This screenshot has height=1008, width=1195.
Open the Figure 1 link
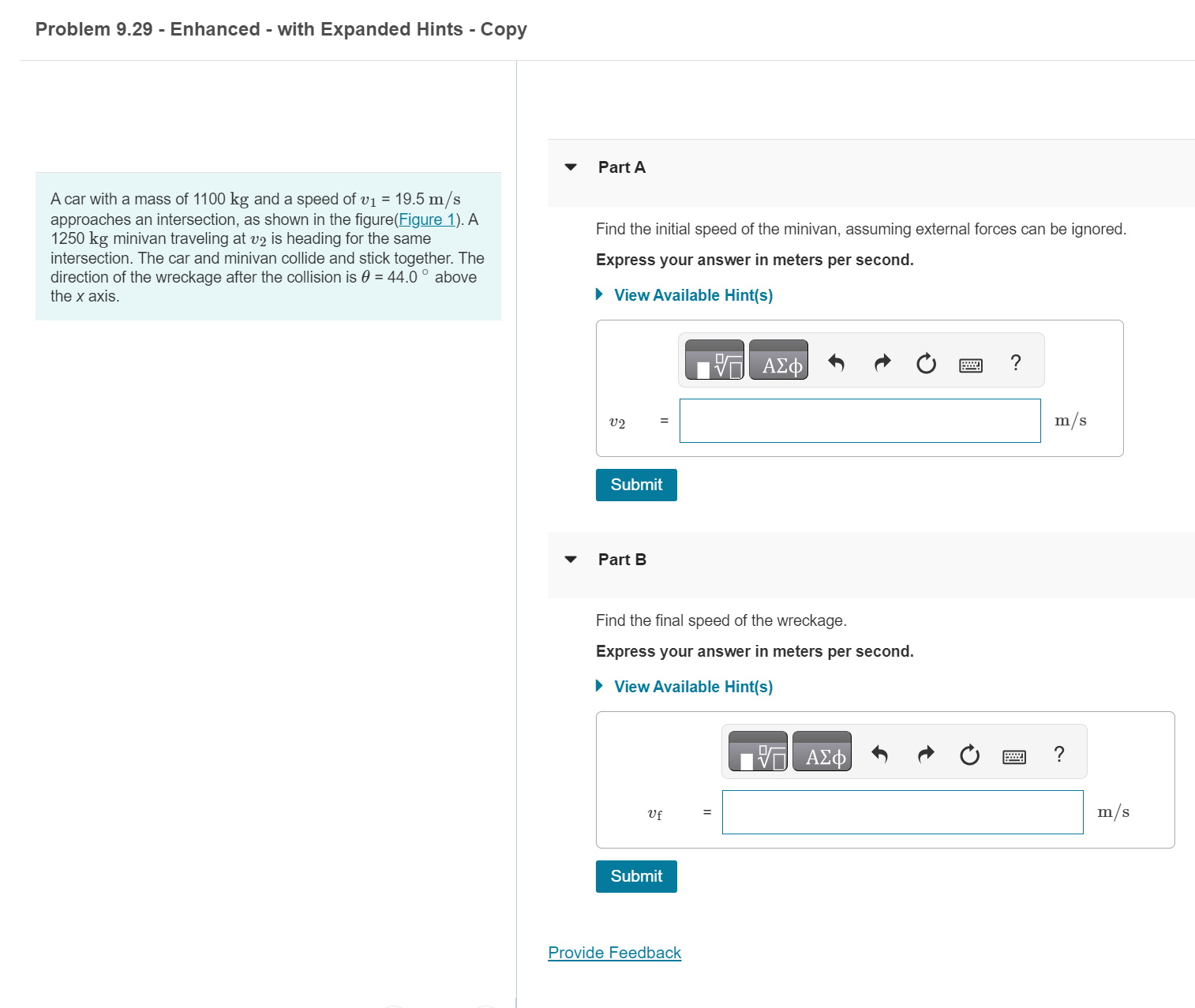click(x=425, y=219)
